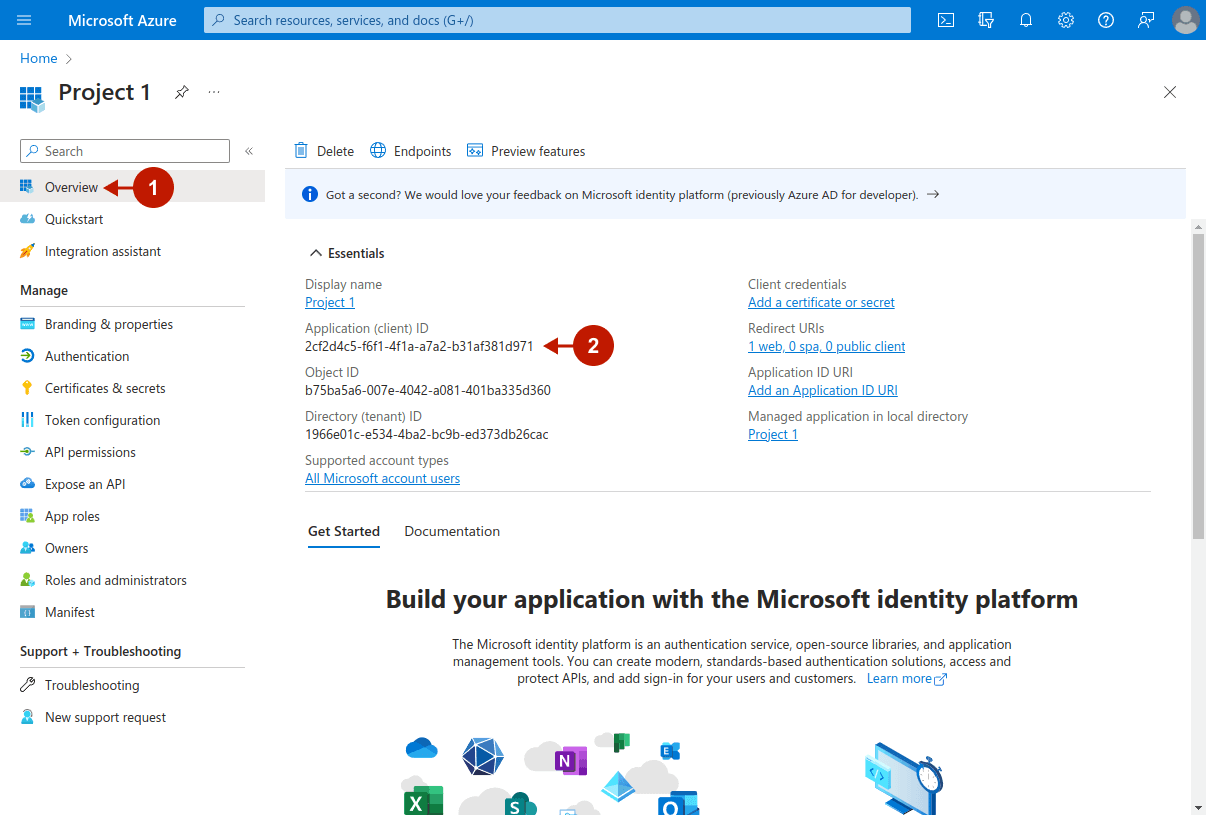Open portal settings gear icon
This screenshot has width=1206, height=815.
pos(1066,20)
